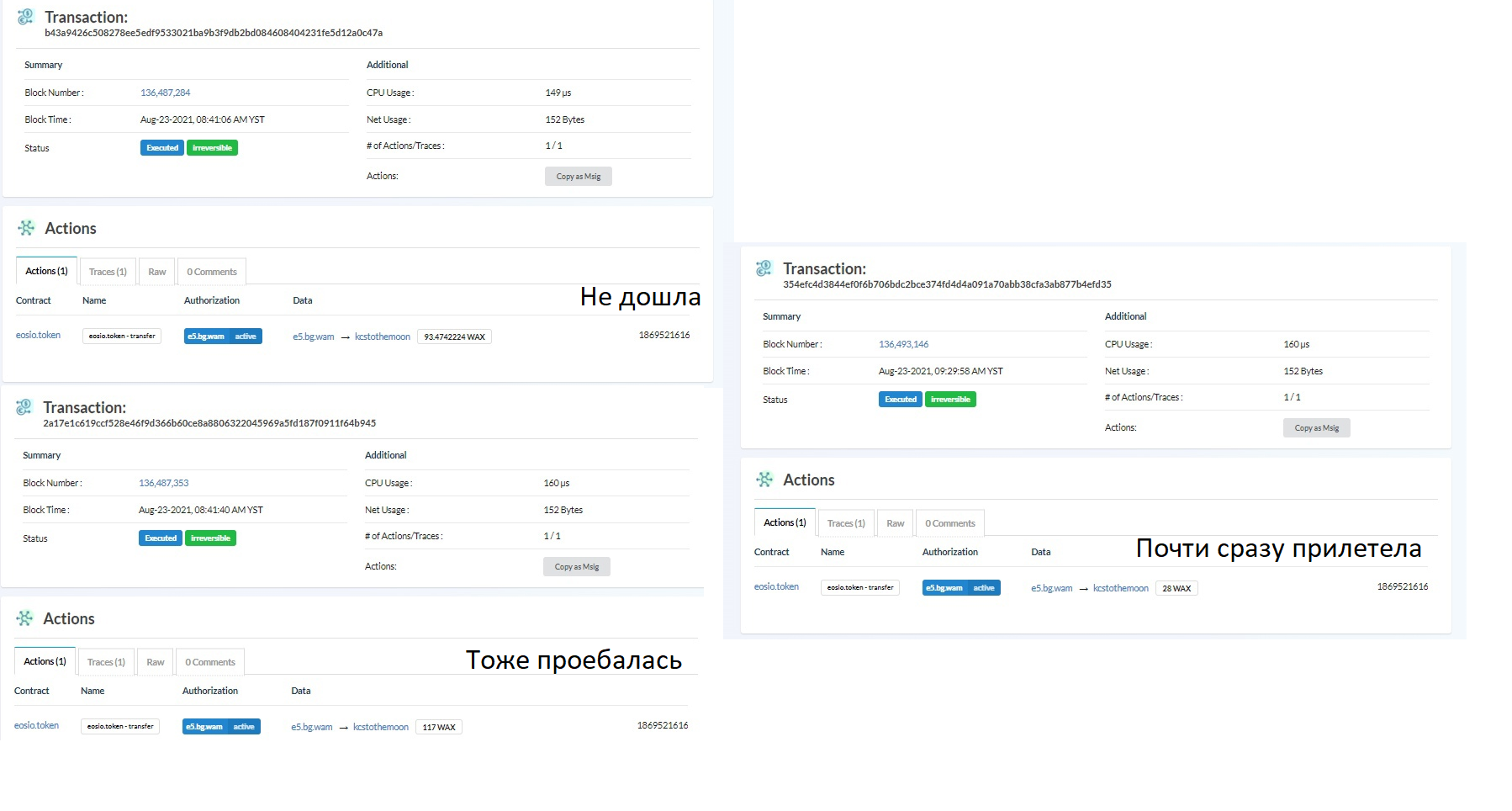Open sender e5.bg.wam in 117 WAX data
This screenshot has width=1512, height=811.
pos(312,727)
